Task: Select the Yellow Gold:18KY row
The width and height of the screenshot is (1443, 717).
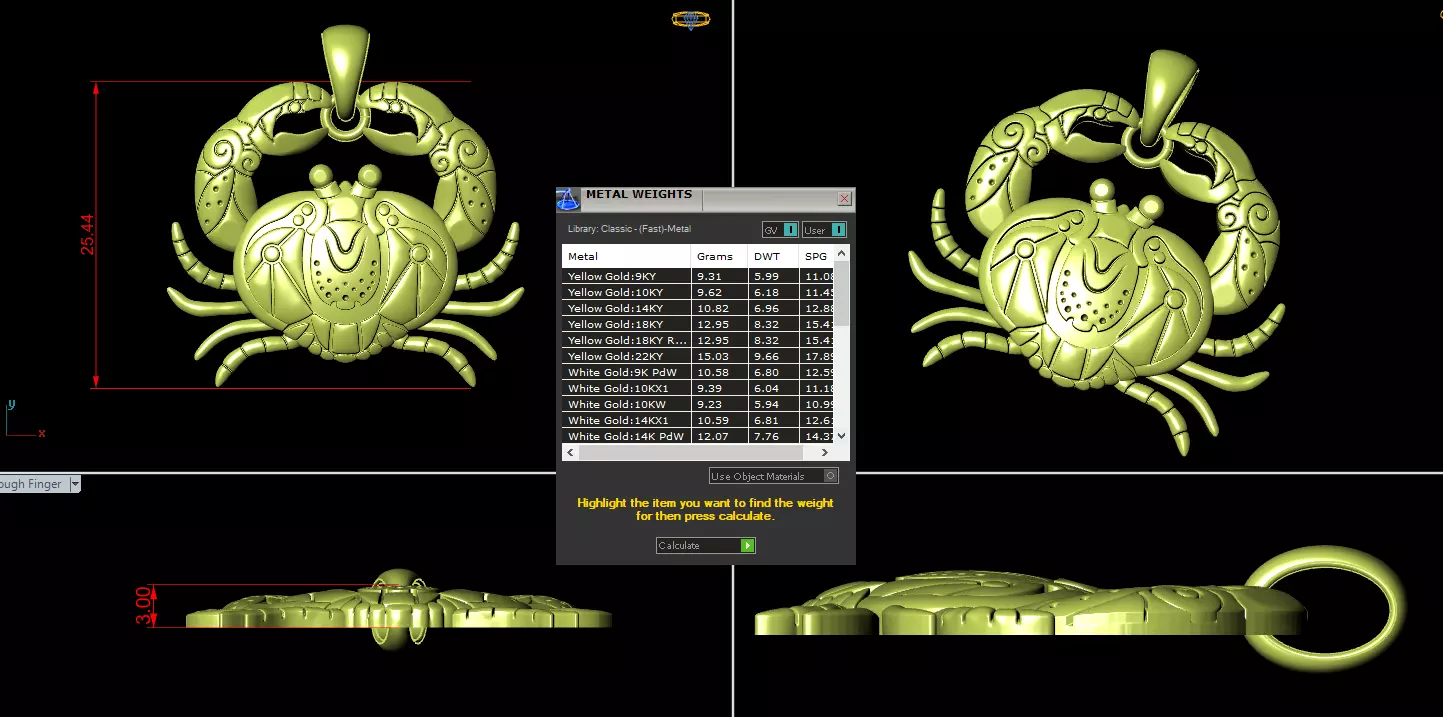Action: coord(699,324)
